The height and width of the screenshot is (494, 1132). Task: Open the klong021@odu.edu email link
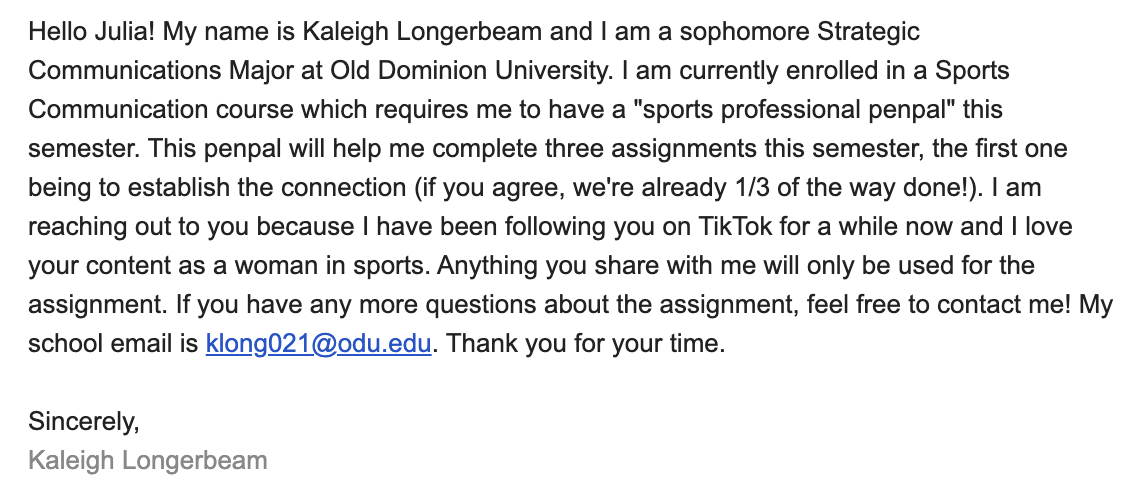pyautogui.click(x=318, y=345)
